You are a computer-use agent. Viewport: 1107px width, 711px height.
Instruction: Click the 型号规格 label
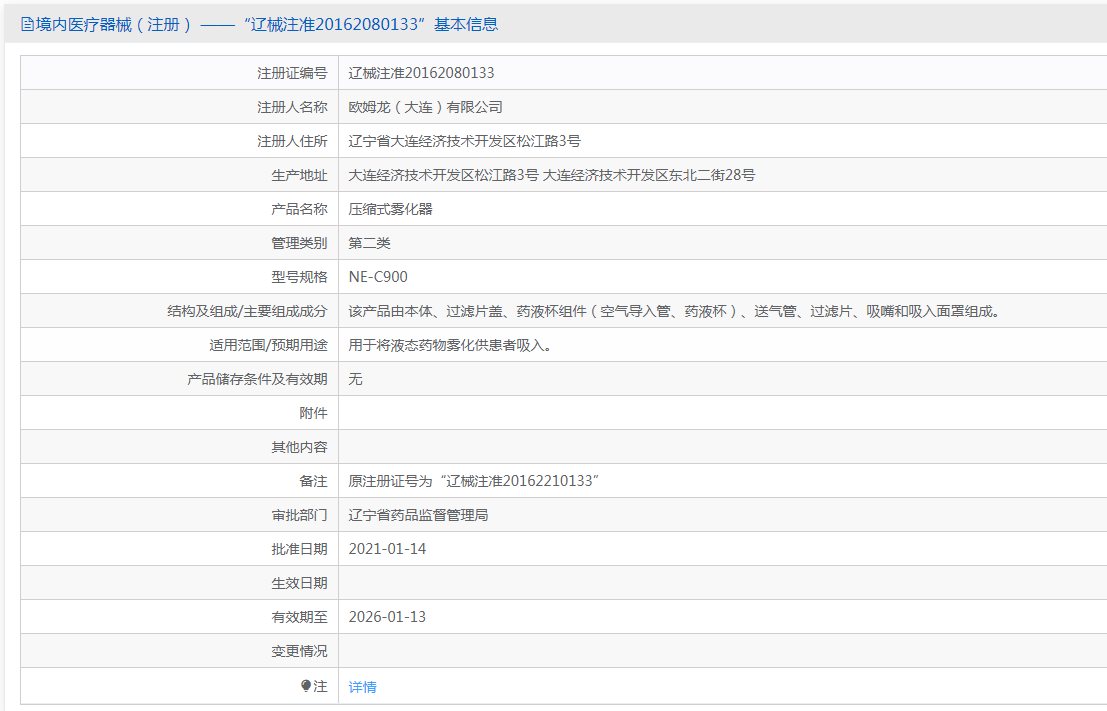pyautogui.click(x=299, y=277)
